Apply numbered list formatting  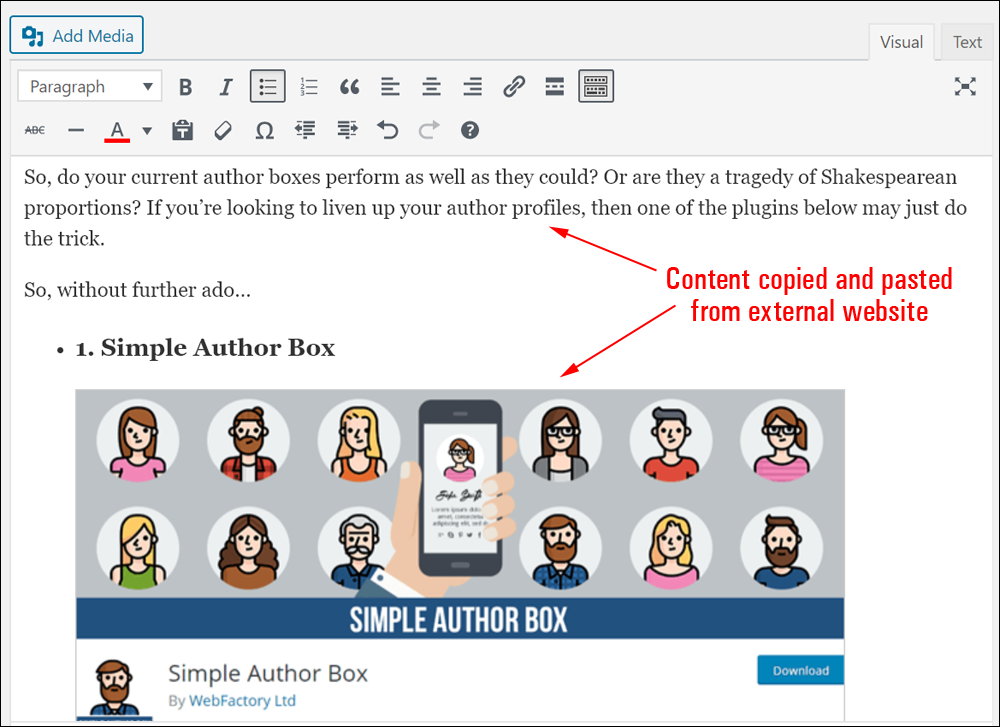click(x=309, y=86)
